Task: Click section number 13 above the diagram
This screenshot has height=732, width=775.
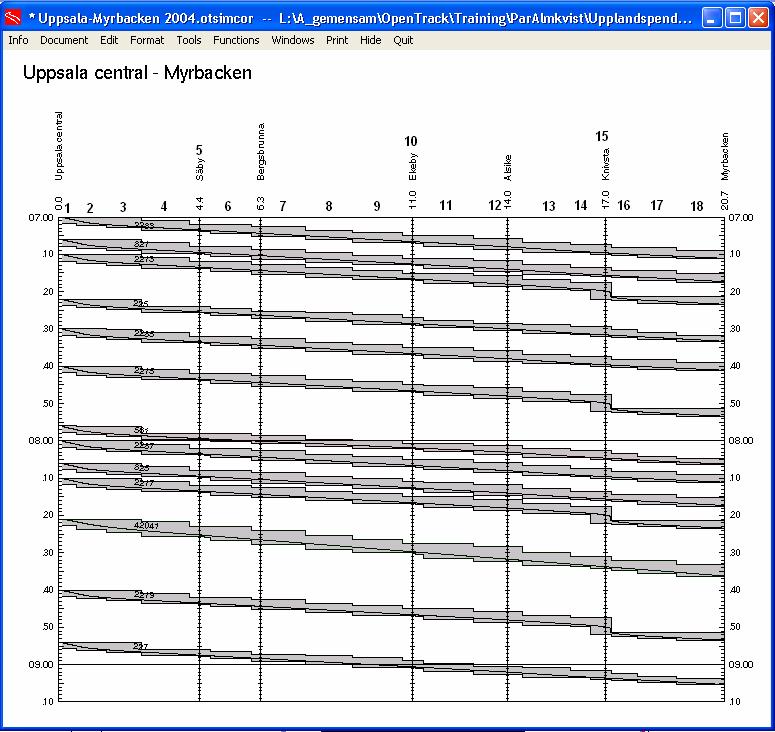Action: point(549,206)
